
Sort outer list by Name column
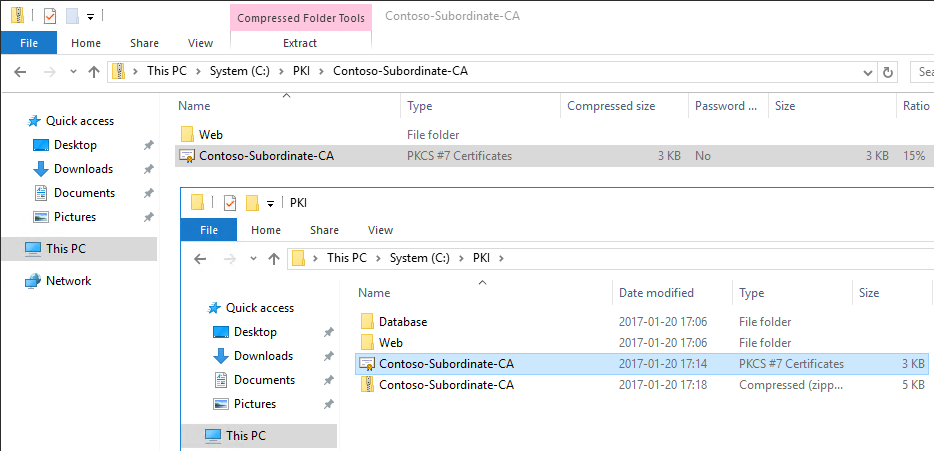tap(194, 106)
